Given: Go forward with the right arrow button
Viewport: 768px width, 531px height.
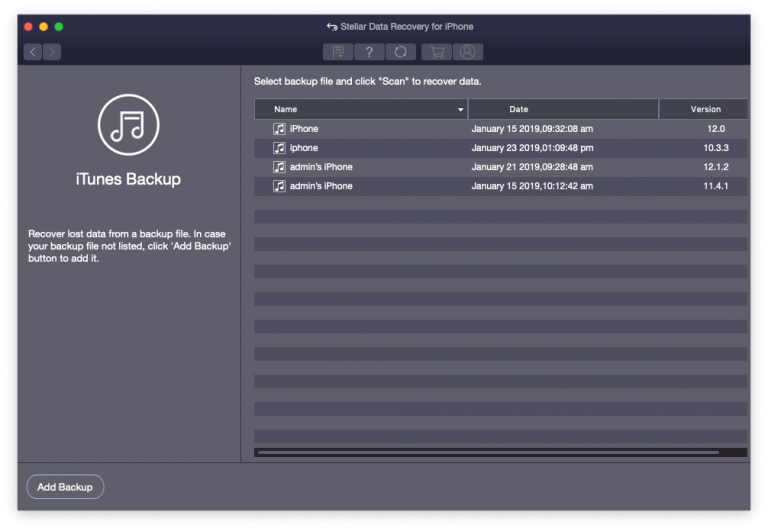Looking at the screenshot, I should coord(52,51).
